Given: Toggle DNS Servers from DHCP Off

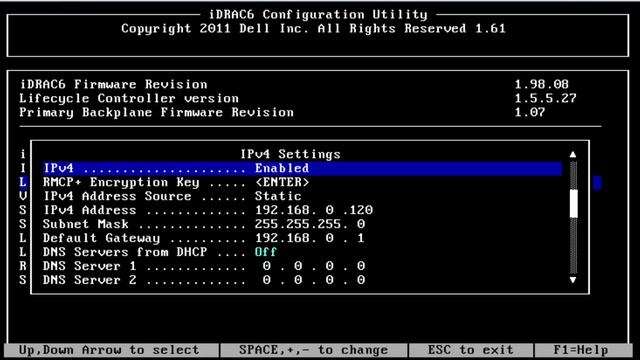Looking at the screenshot, I should tap(266, 252).
